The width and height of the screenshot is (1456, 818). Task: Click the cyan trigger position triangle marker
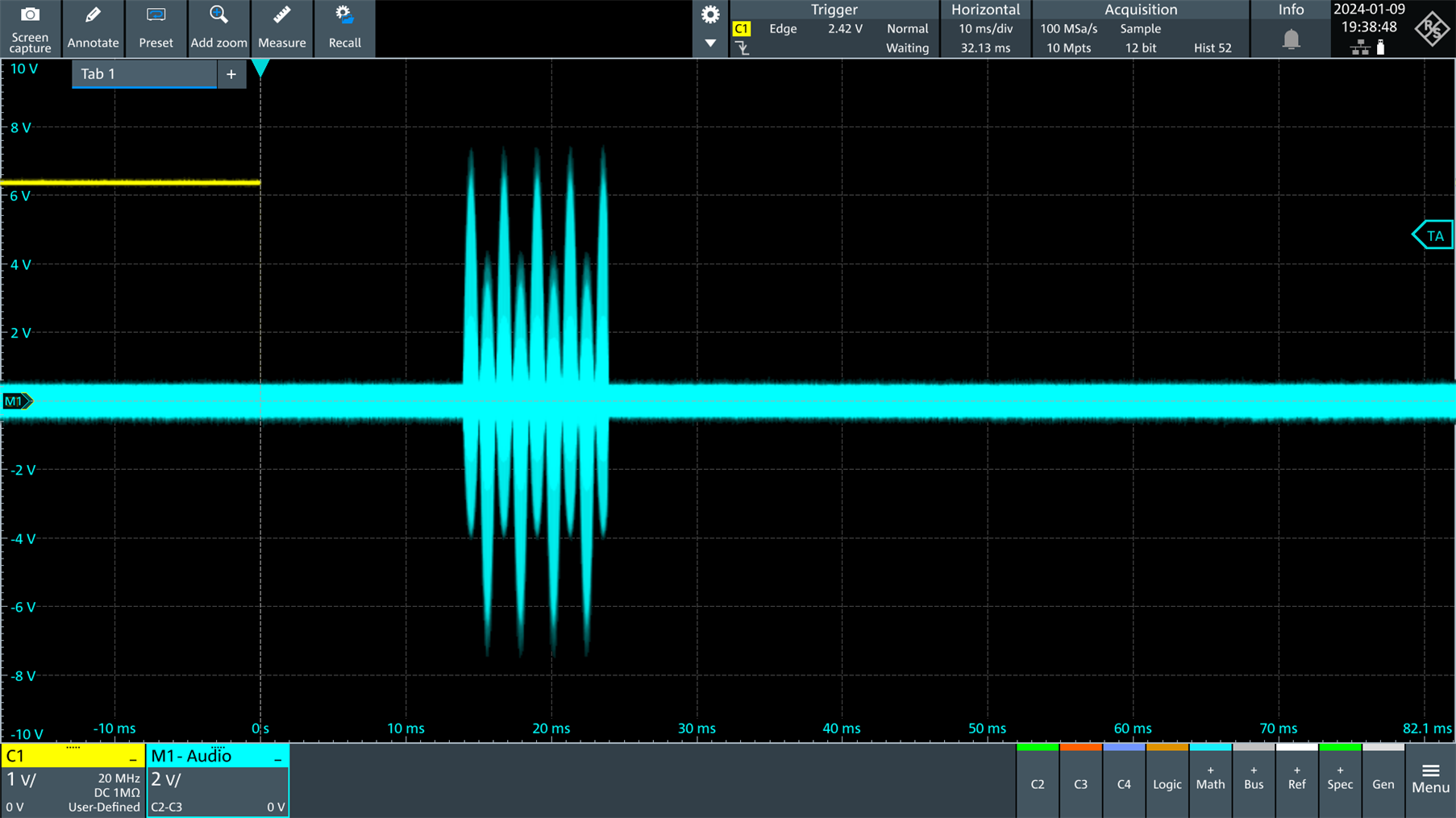pos(260,69)
